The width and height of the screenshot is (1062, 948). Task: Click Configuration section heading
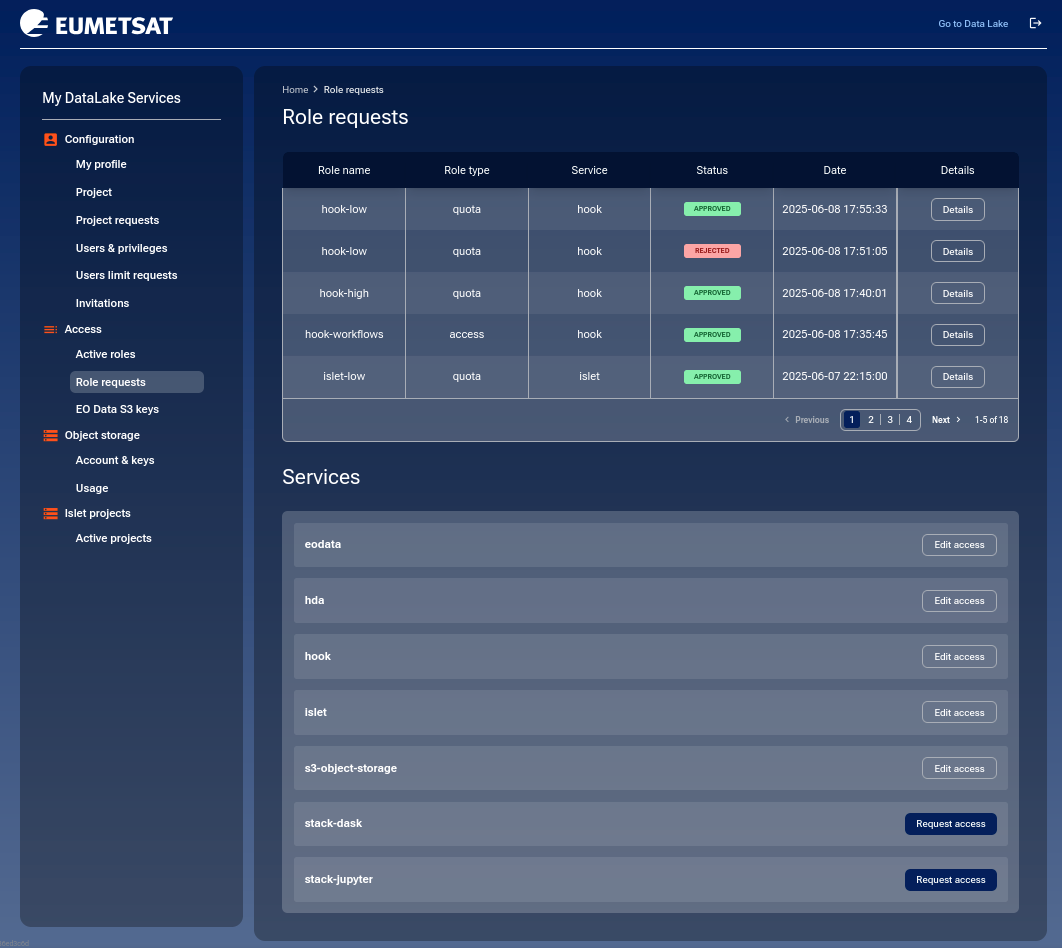(x=99, y=139)
